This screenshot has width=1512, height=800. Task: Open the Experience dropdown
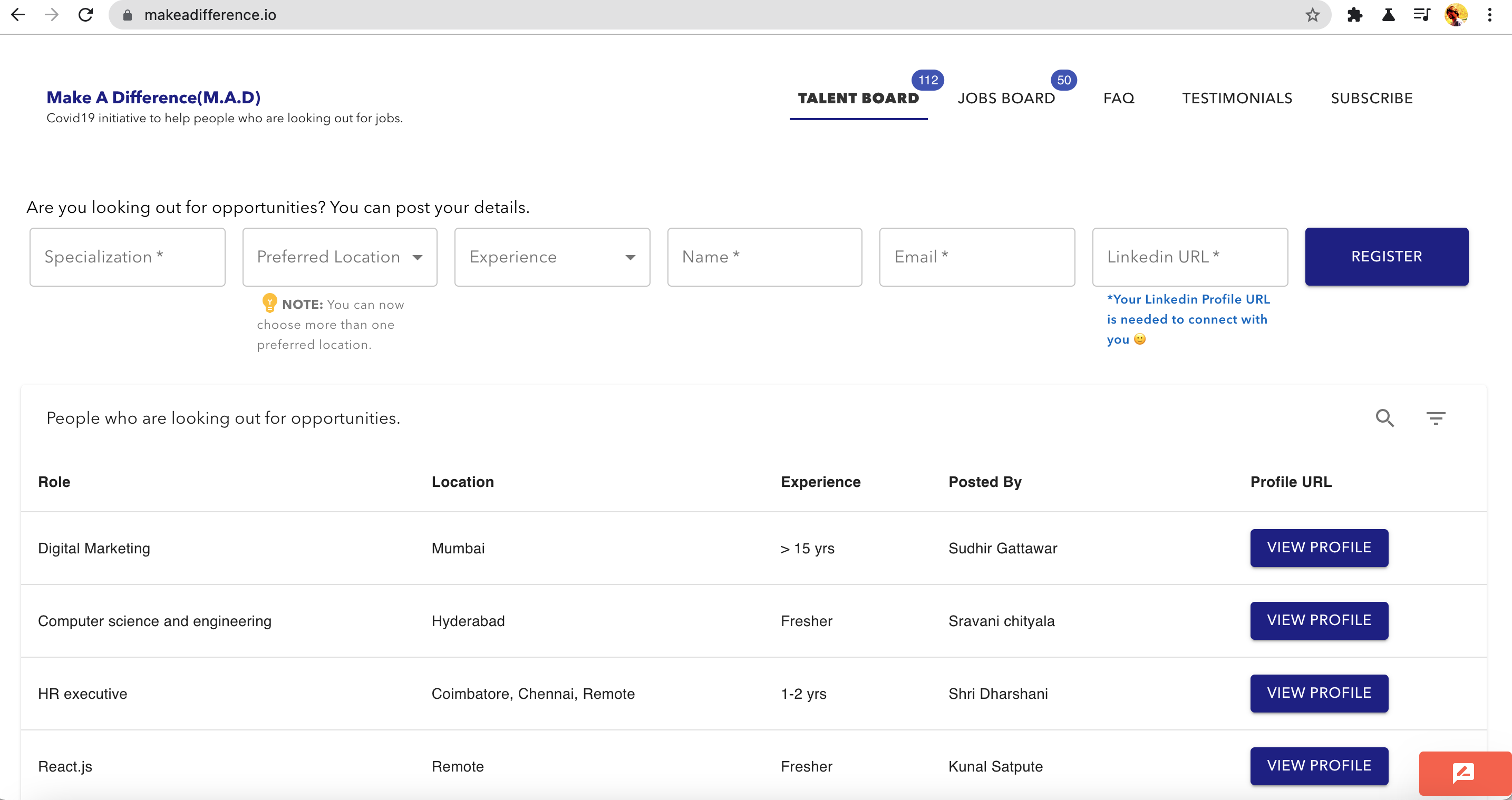(552, 257)
